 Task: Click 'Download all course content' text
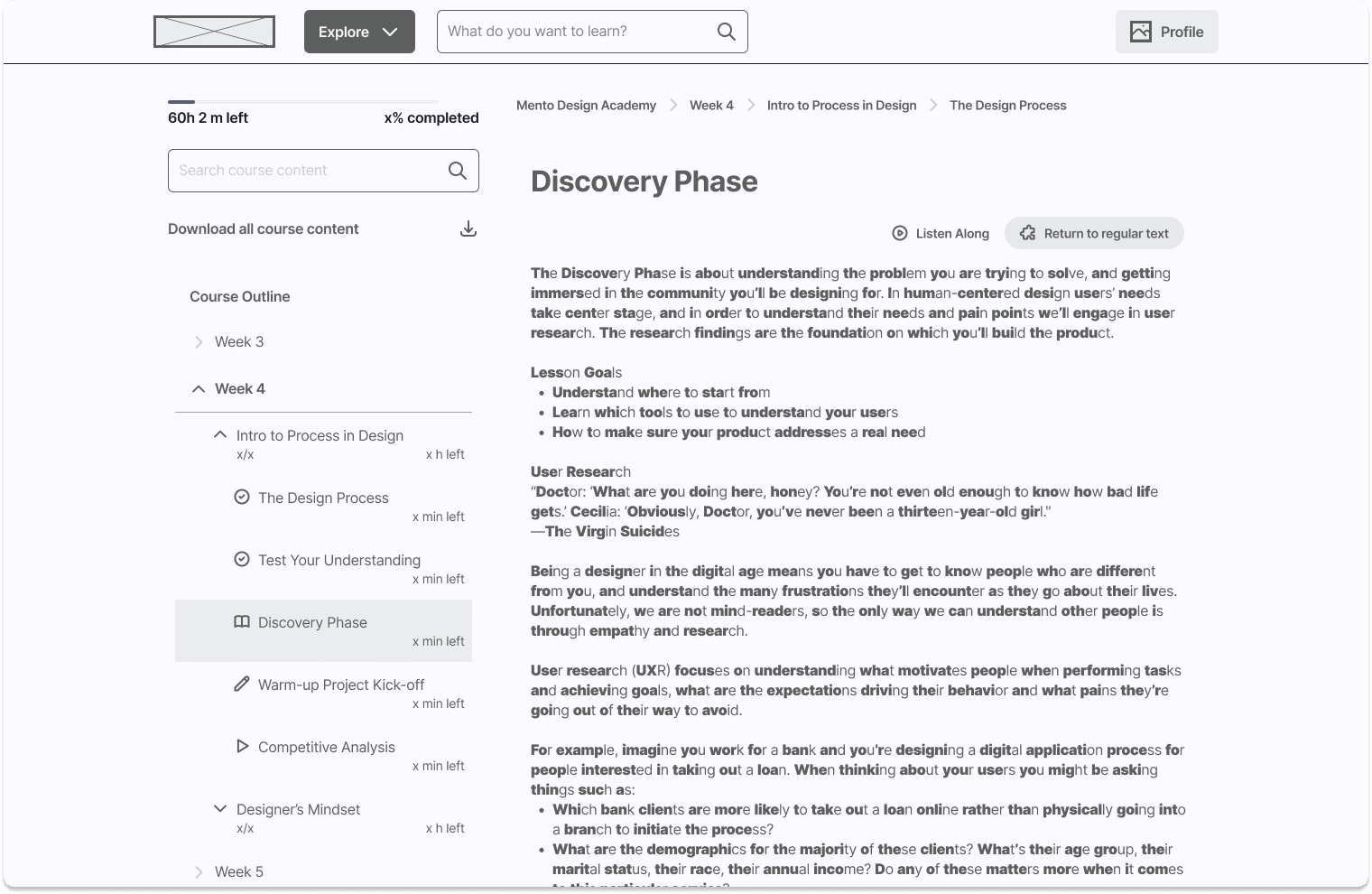click(263, 229)
